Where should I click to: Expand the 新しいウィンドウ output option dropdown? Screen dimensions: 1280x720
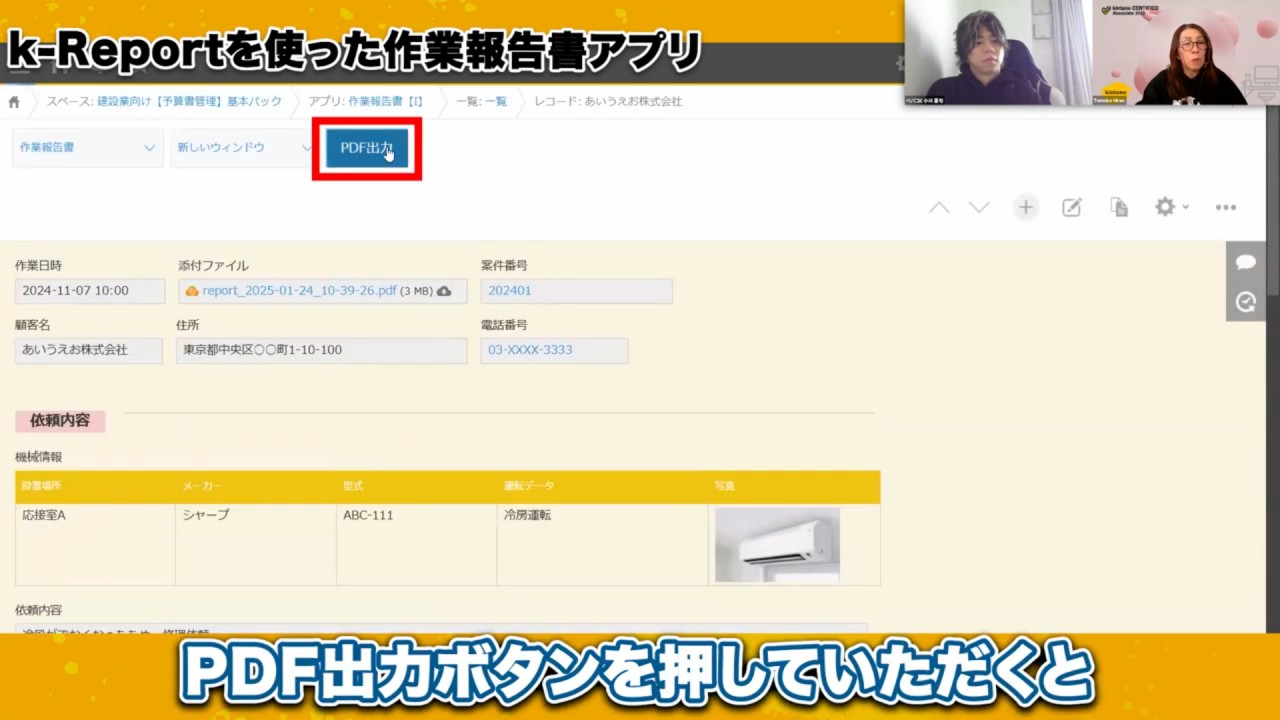pos(240,146)
